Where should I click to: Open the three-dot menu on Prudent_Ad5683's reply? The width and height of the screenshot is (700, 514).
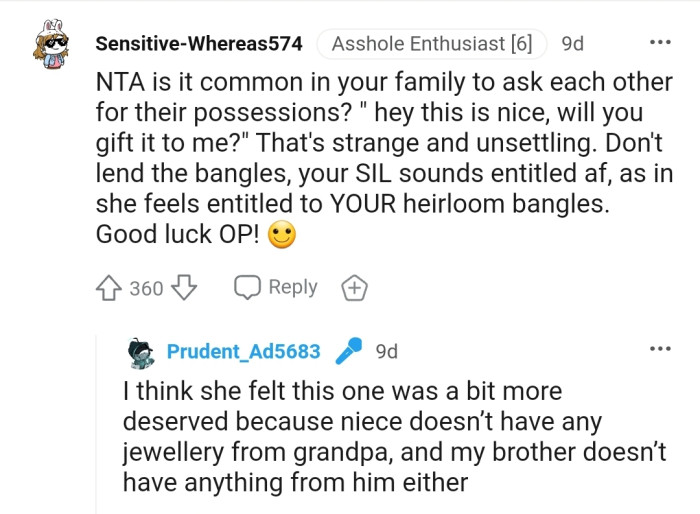pyautogui.click(x=660, y=349)
